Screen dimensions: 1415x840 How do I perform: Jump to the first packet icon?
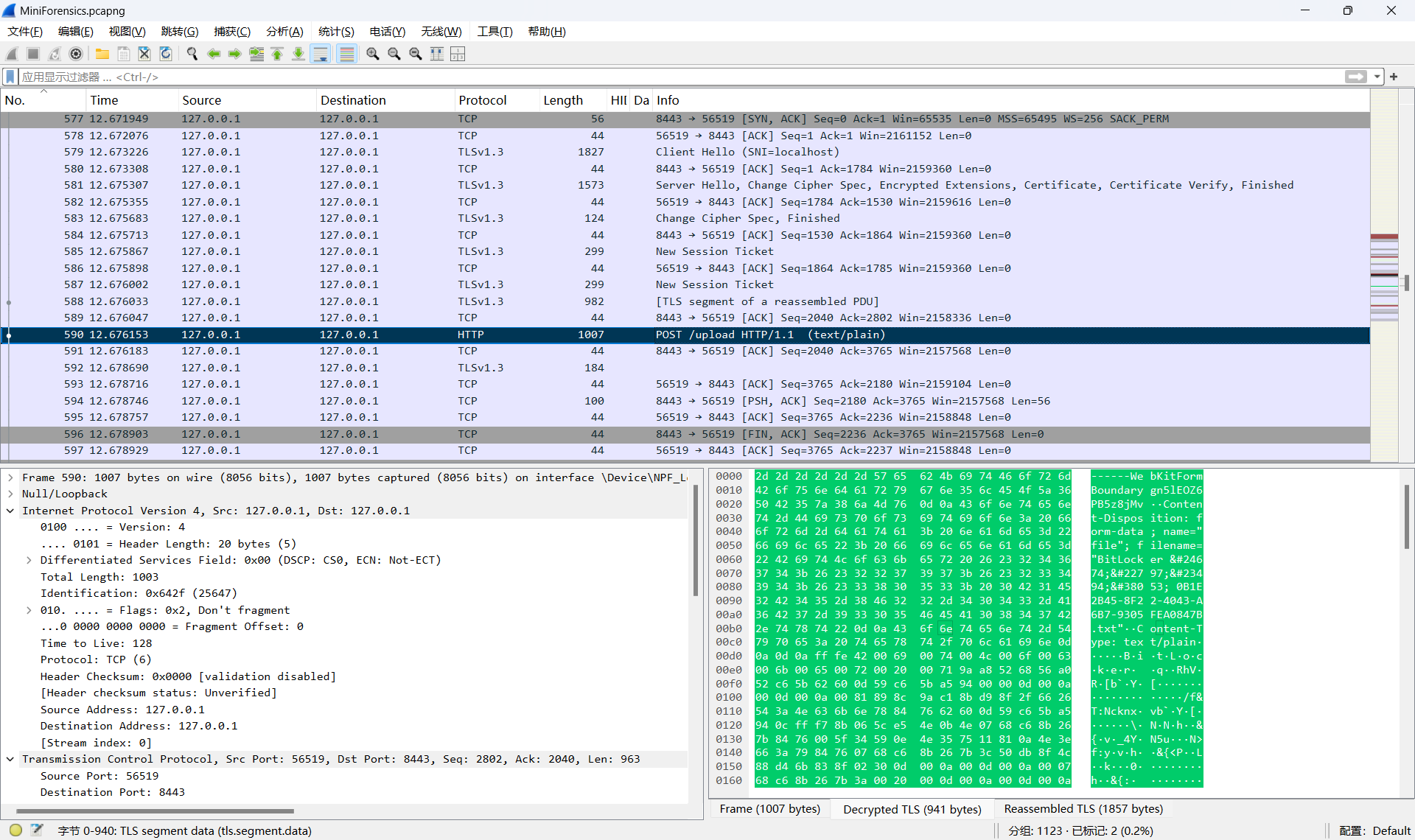tap(277, 54)
